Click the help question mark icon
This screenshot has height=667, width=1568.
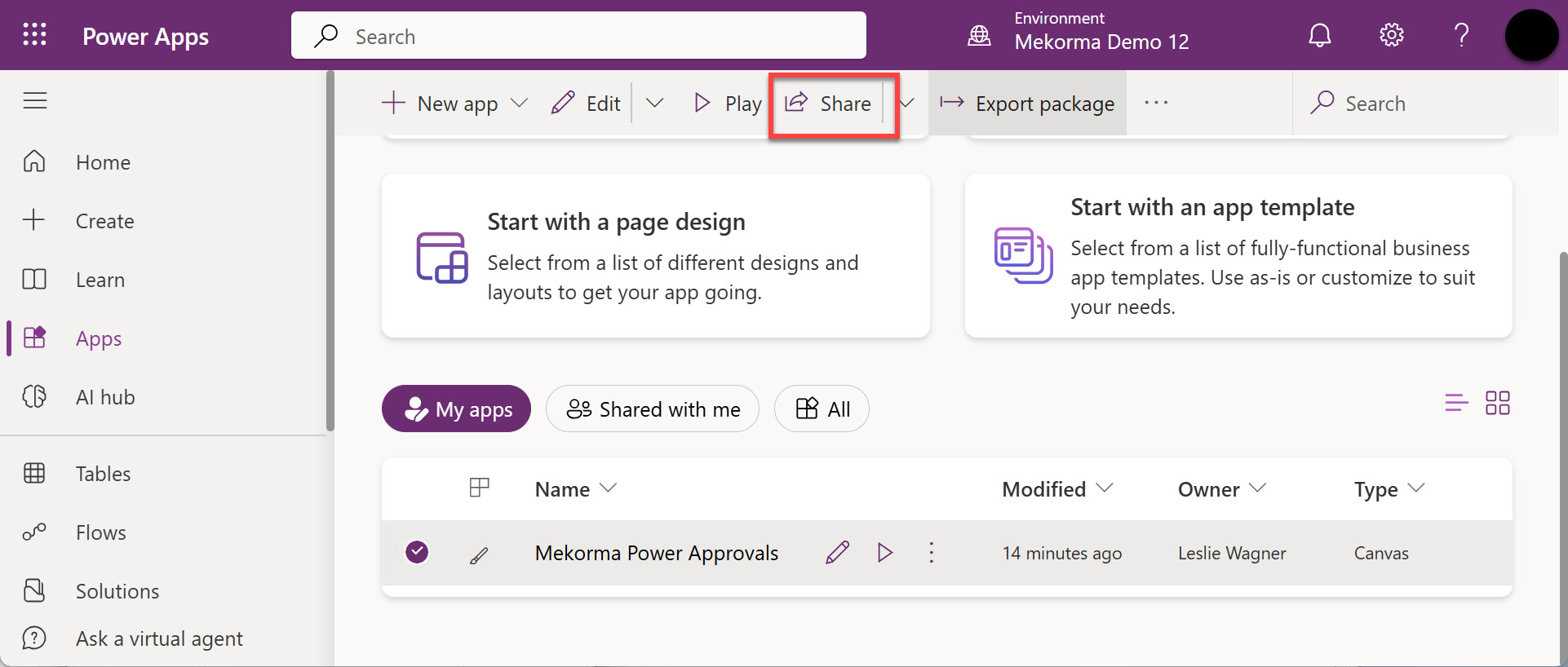(x=1461, y=35)
